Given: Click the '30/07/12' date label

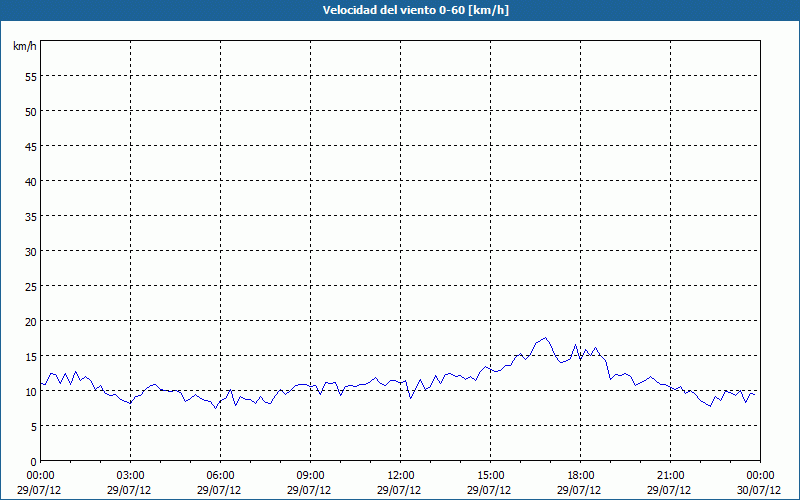Looking at the screenshot, I should (759, 490).
